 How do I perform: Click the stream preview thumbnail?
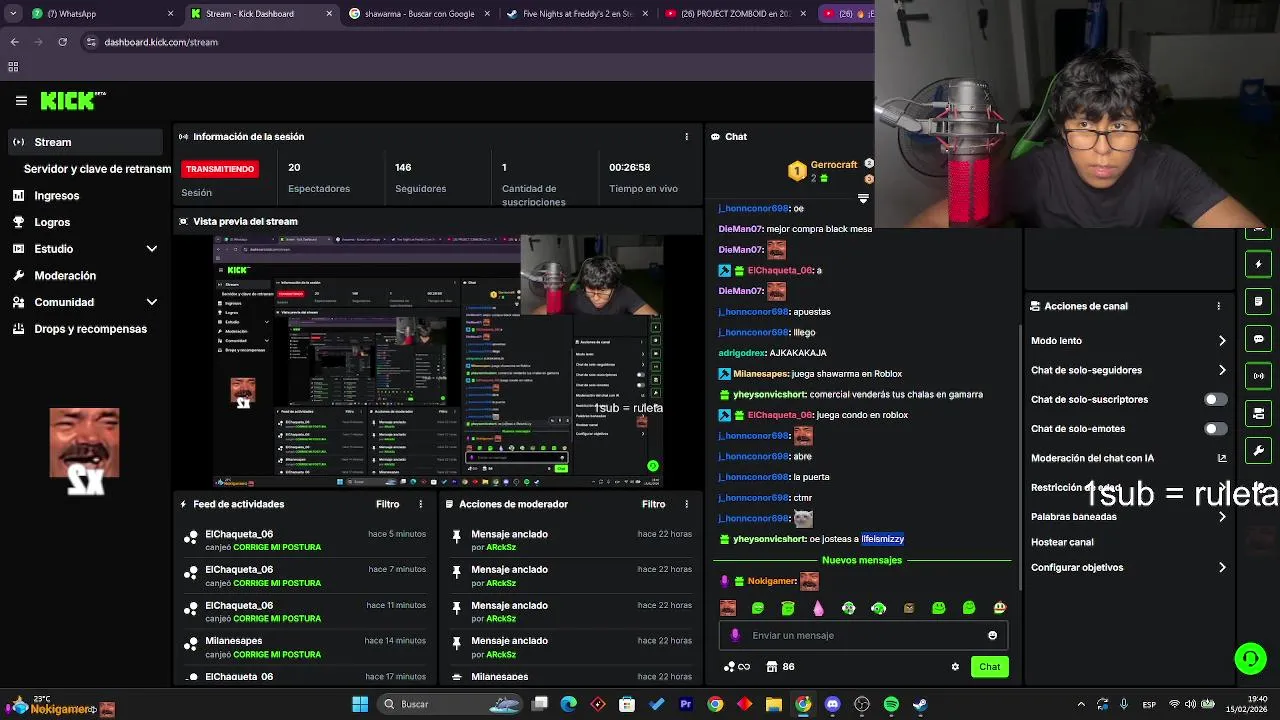tap(438, 361)
